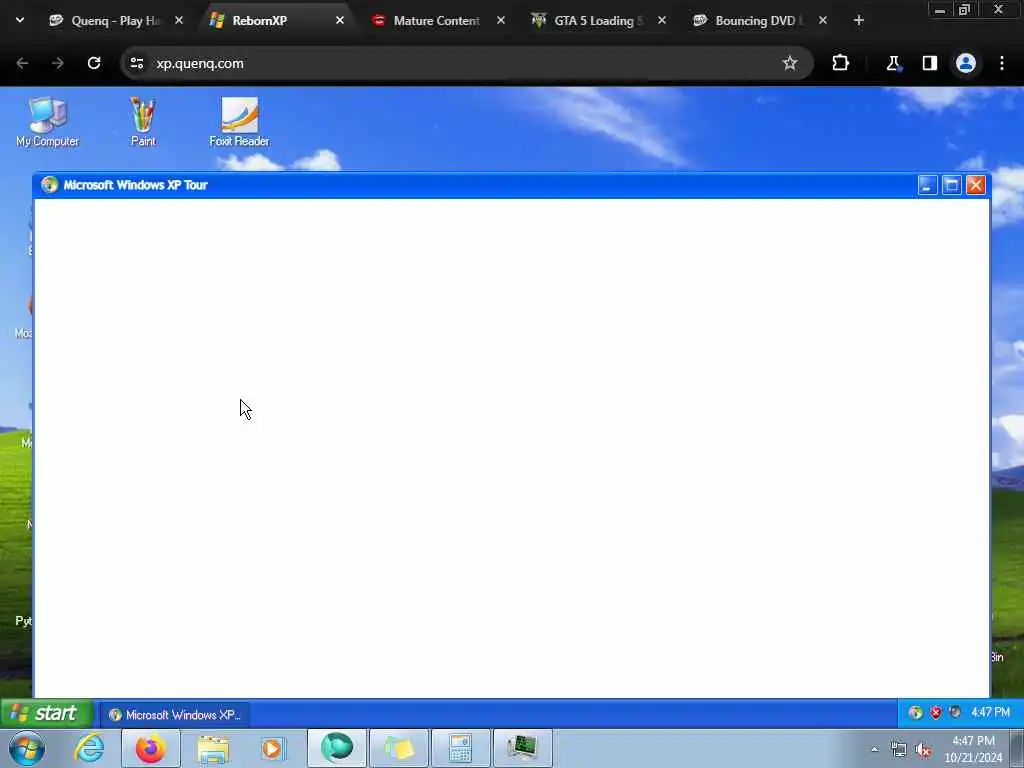This screenshot has height=768, width=1024.
Task: Go forward in browser history
Action: pos(57,63)
